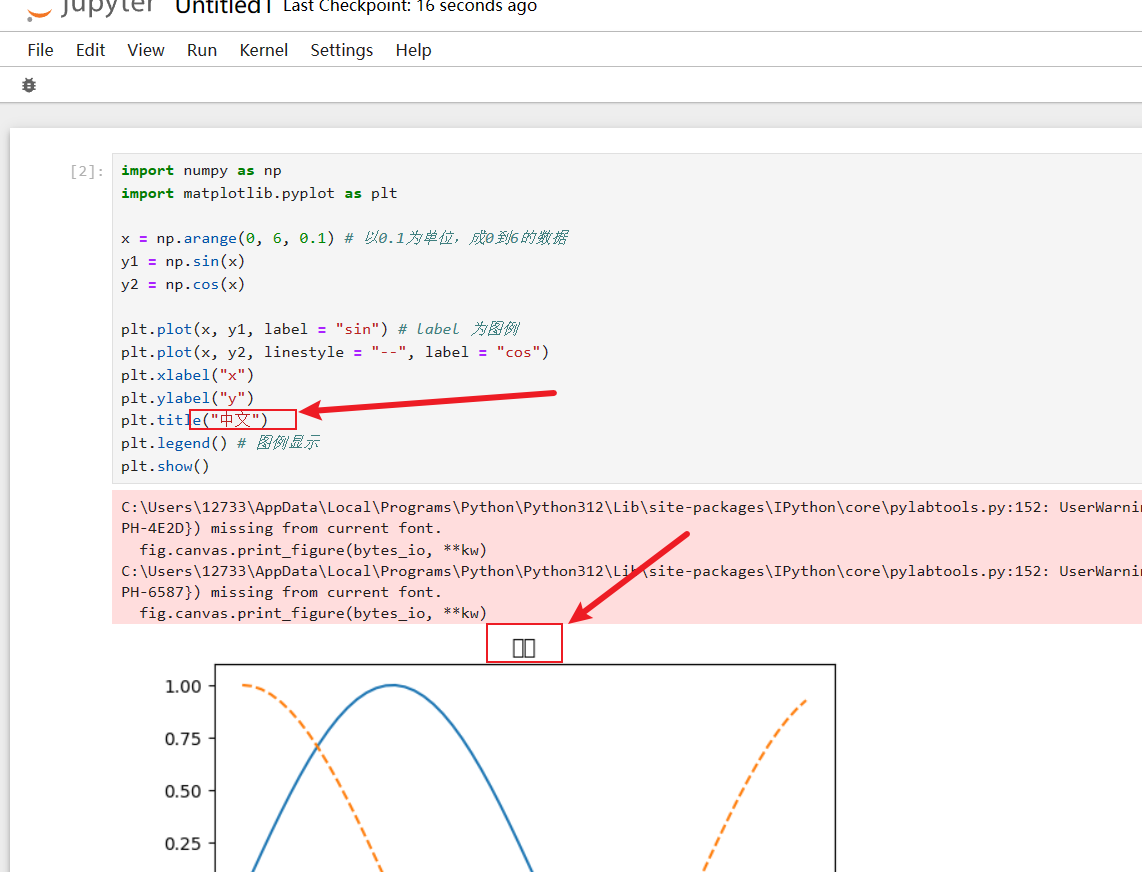Image resolution: width=1142 pixels, height=872 pixels.
Task: Click inside the code cell editor
Action: tap(626, 318)
